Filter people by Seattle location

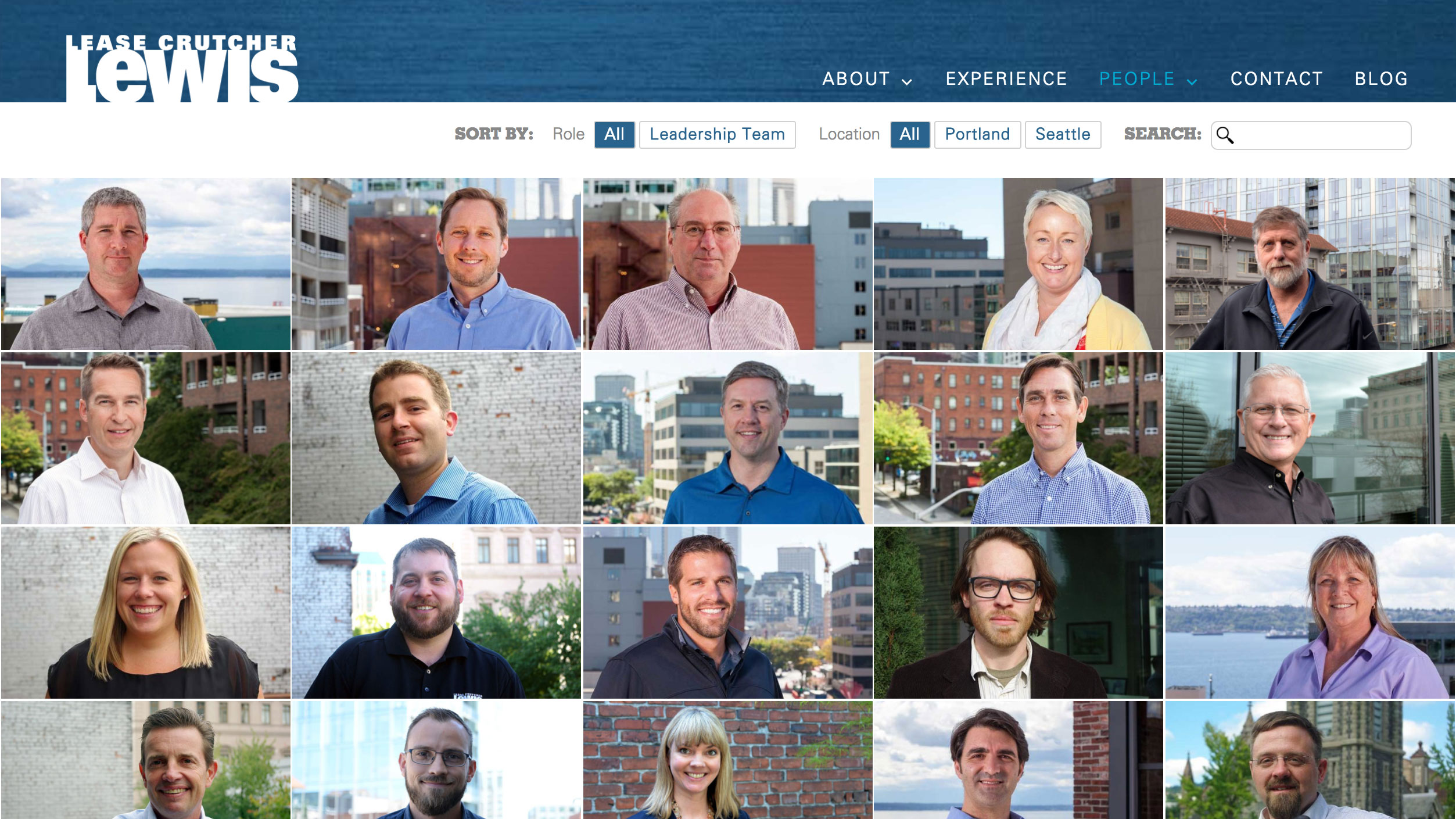coord(1063,134)
